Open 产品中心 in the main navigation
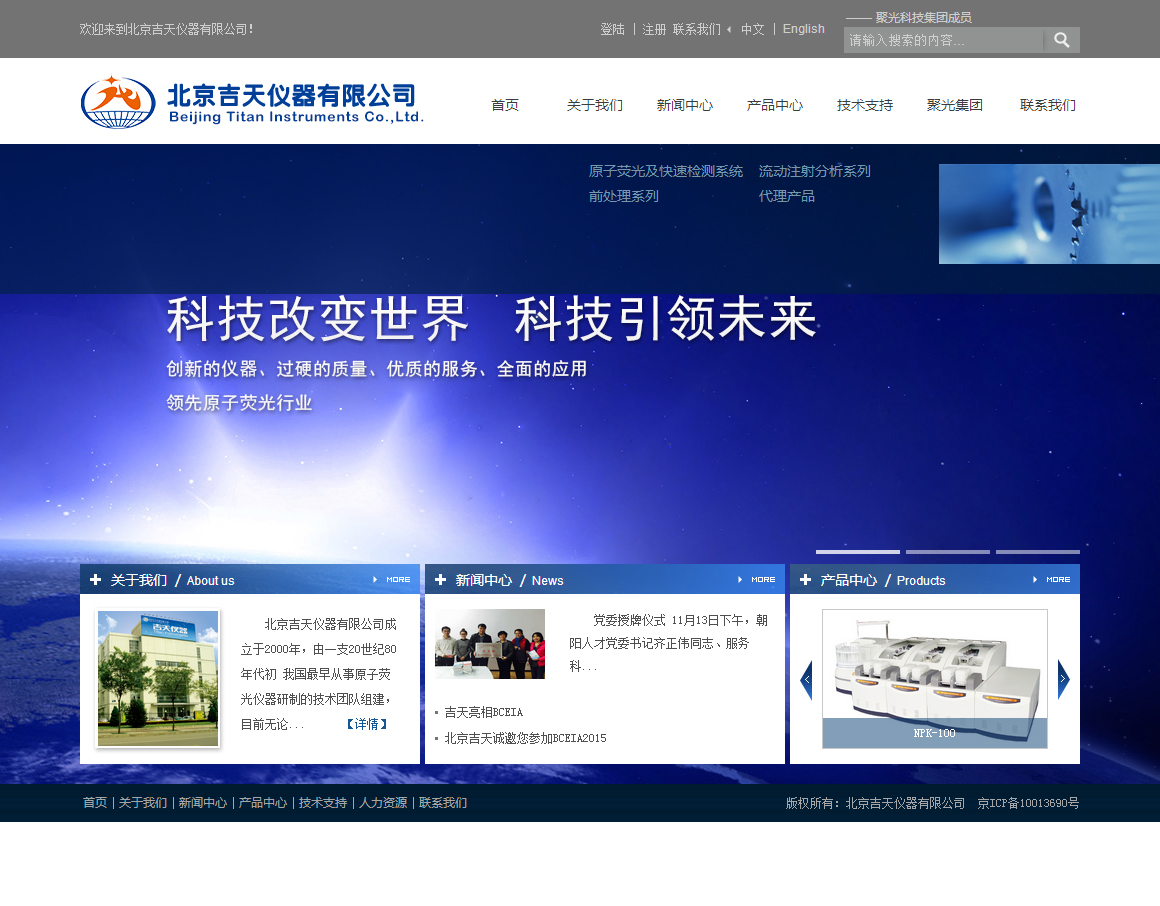Screen dimensions: 1160x906 [x=775, y=105]
